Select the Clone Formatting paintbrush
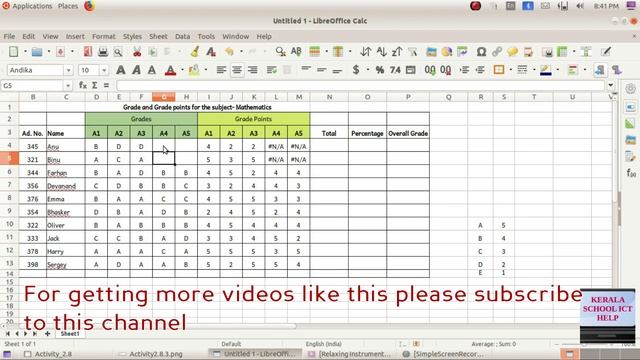640x360 pixels. pyautogui.click(x=195, y=52)
